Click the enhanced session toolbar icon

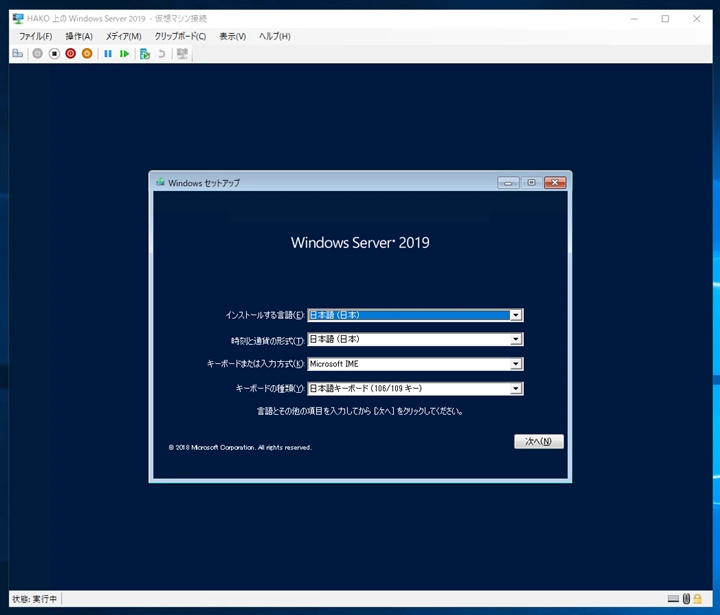click(x=182, y=54)
